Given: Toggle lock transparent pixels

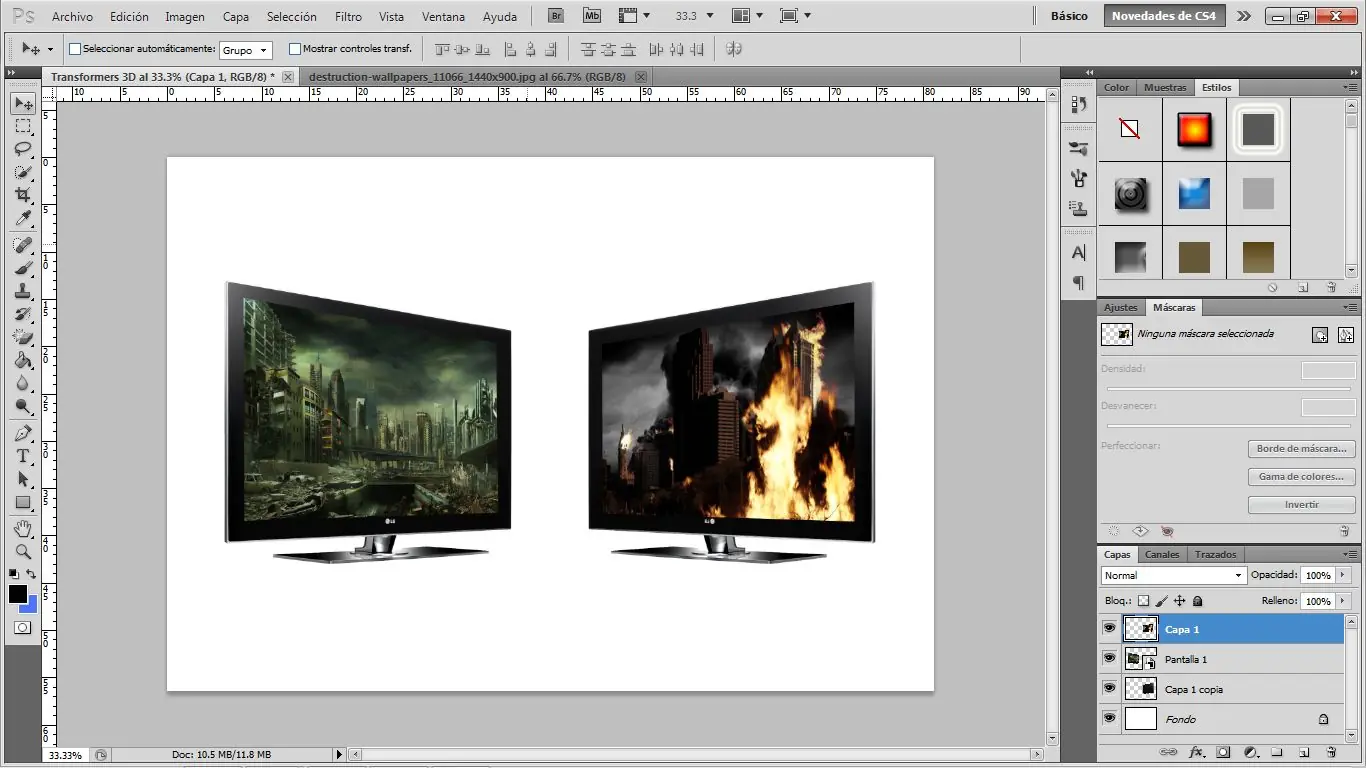Looking at the screenshot, I should pyautogui.click(x=1143, y=601).
